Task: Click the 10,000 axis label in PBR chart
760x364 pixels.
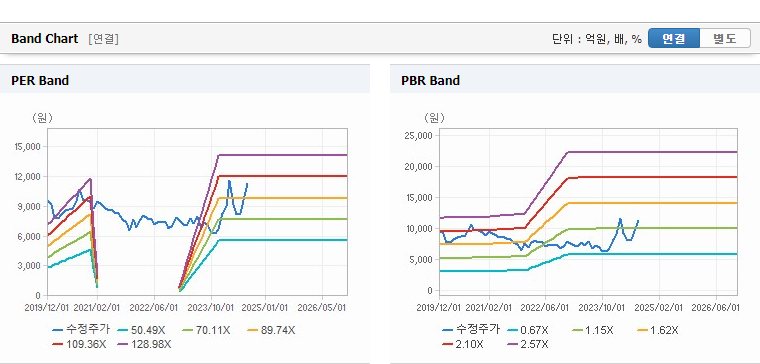Action: point(418,228)
